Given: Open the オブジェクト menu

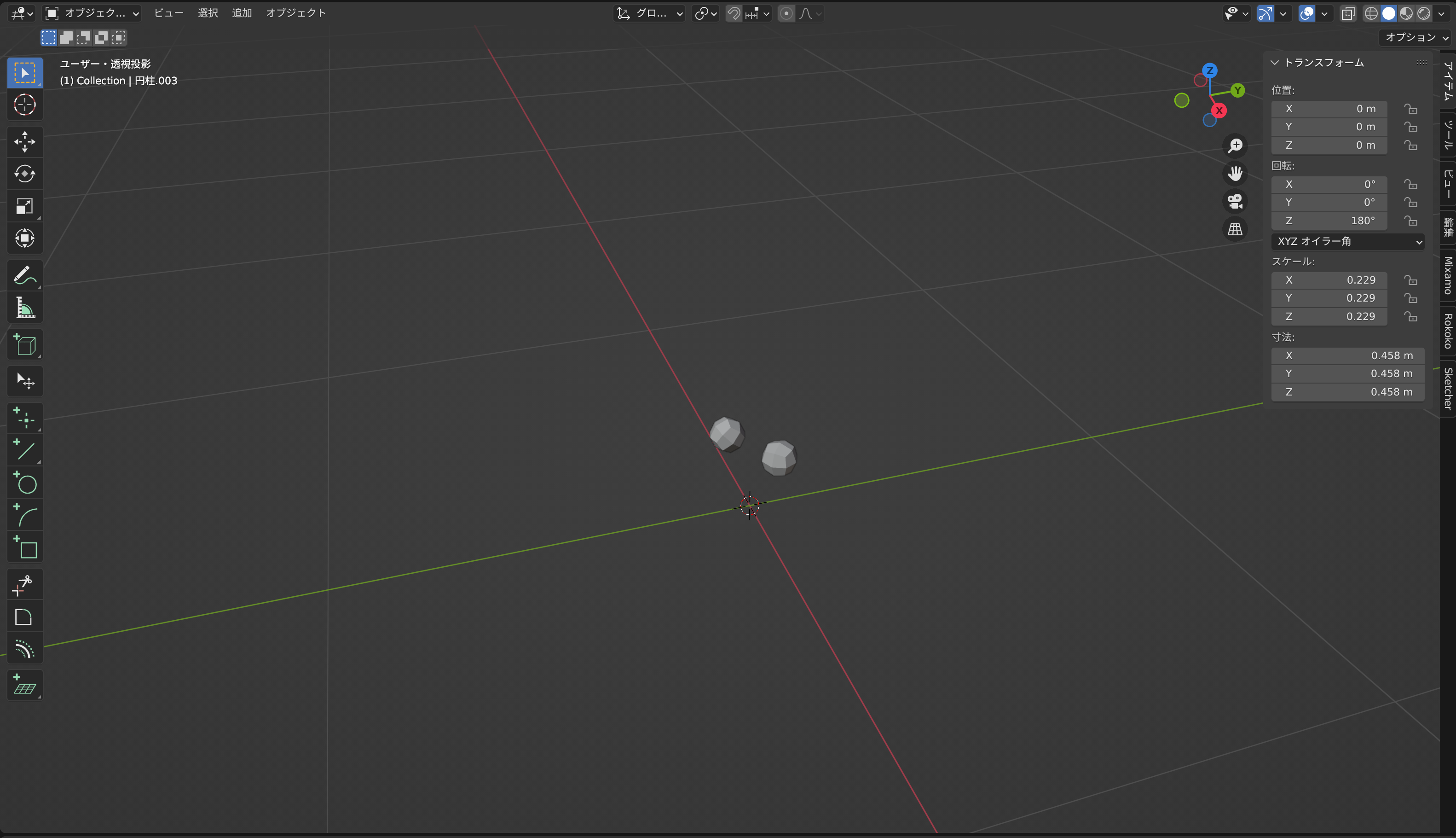Looking at the screenshot, I should coord(295,13).
